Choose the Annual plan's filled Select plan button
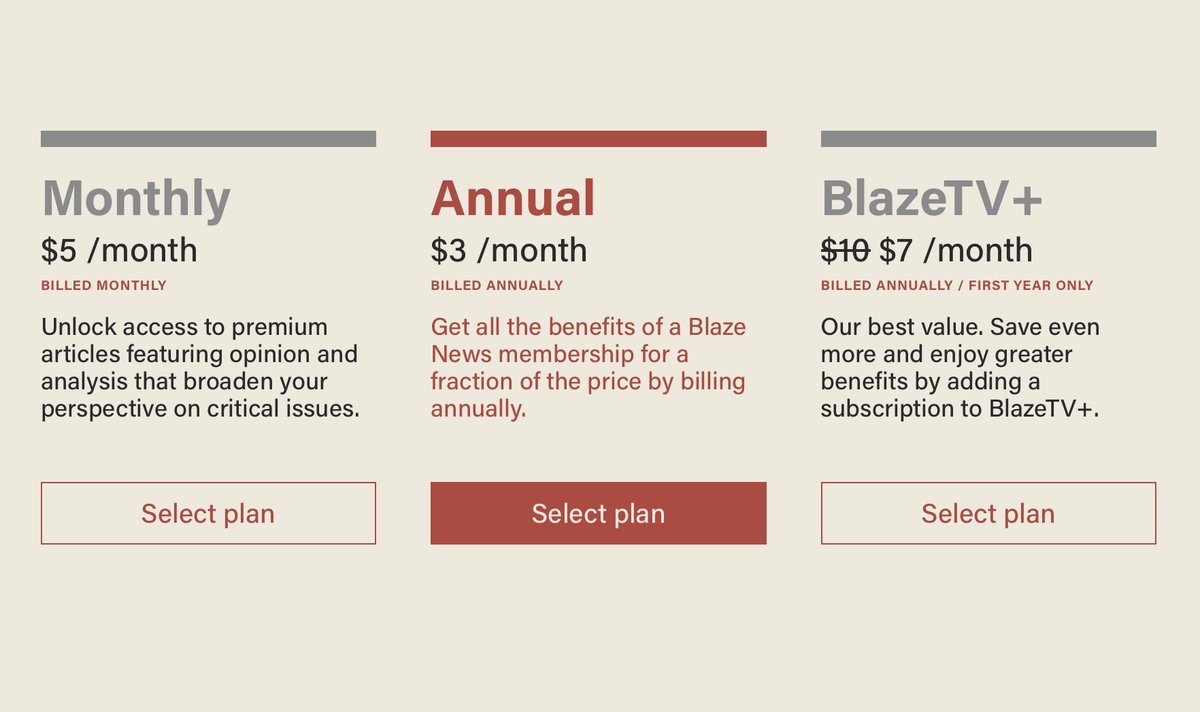 click(598, 513)
